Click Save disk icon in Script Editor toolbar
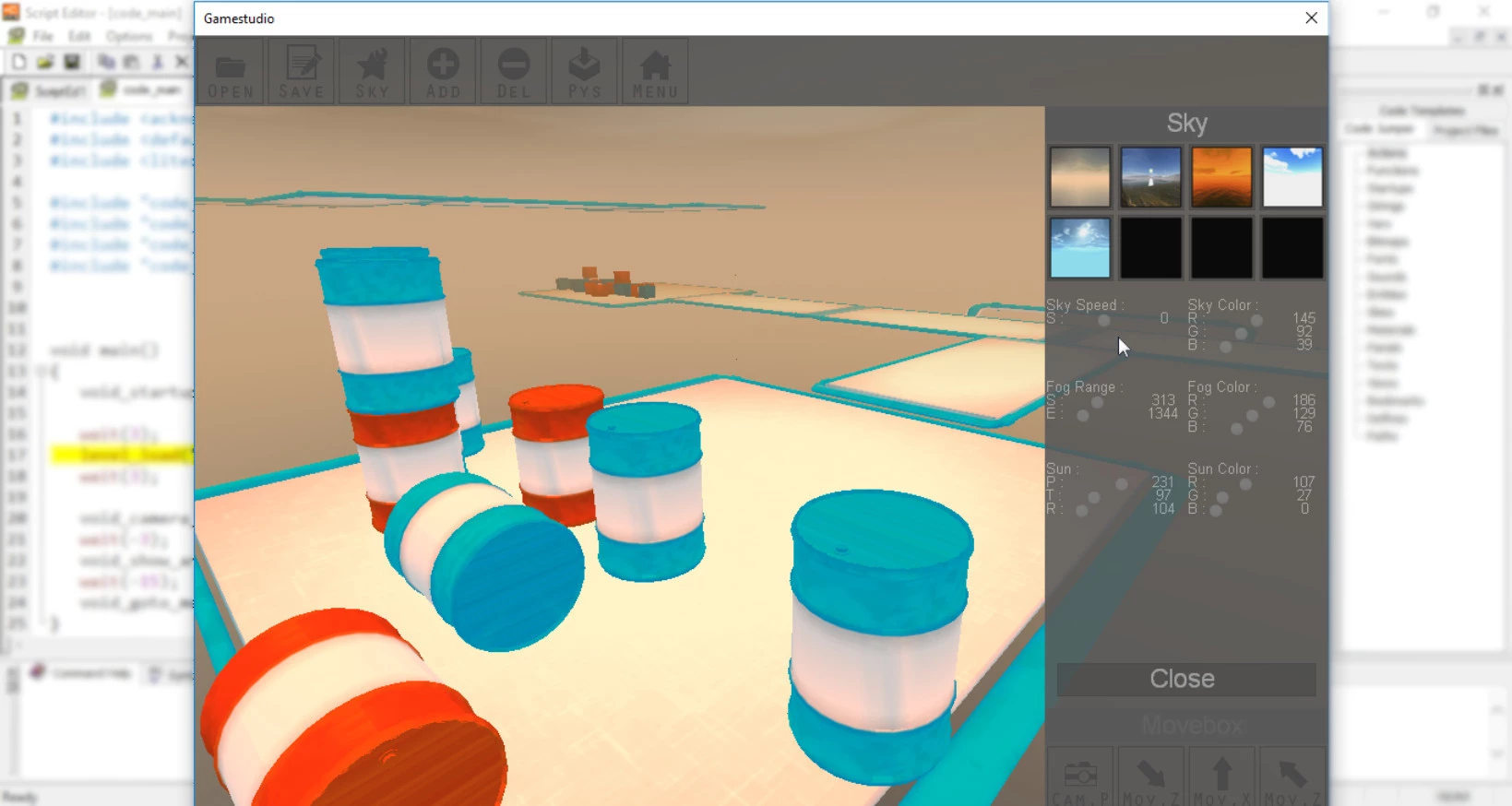1512x806 pixels. click(71, 62)
